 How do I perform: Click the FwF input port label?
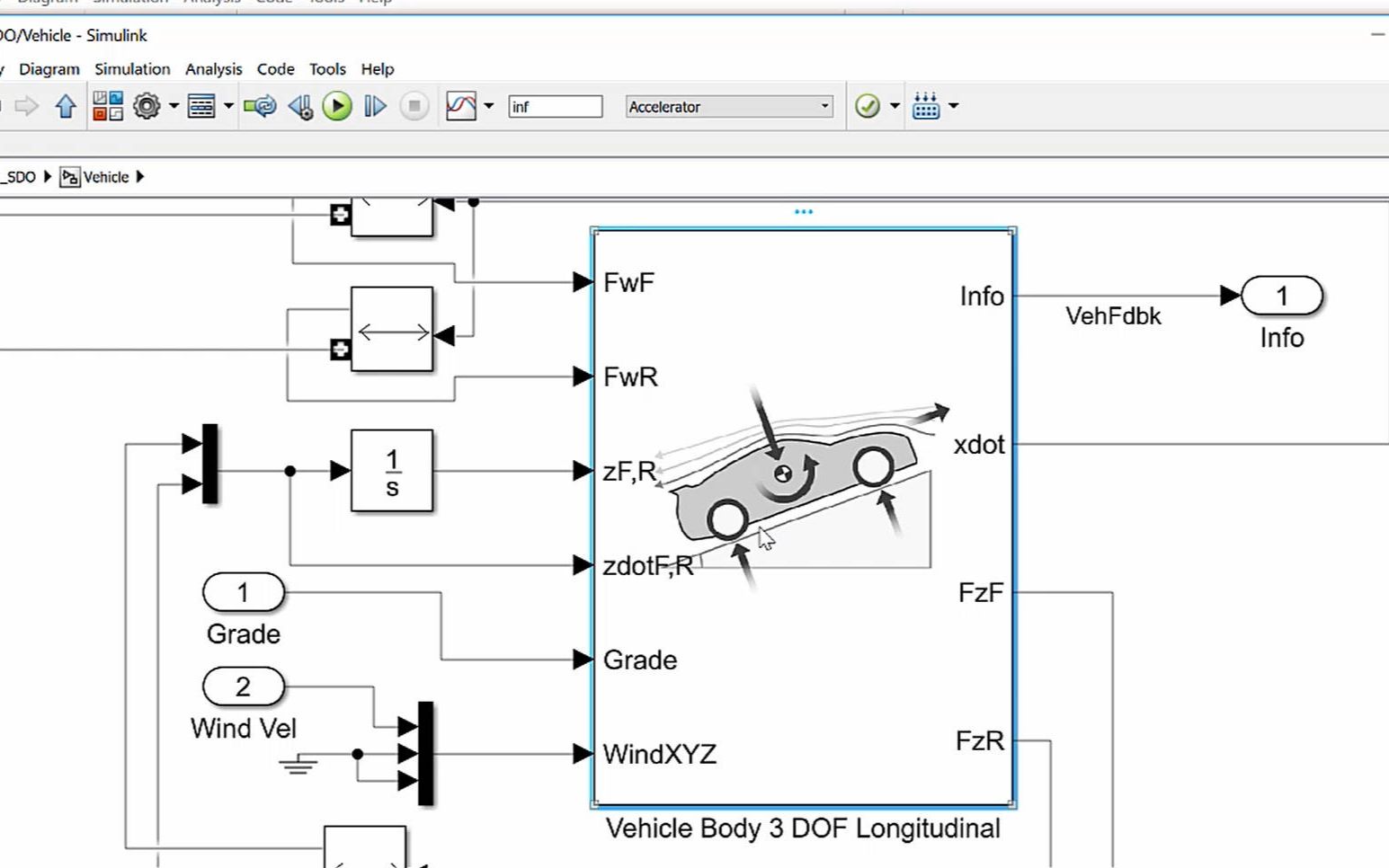click(629, 283)
